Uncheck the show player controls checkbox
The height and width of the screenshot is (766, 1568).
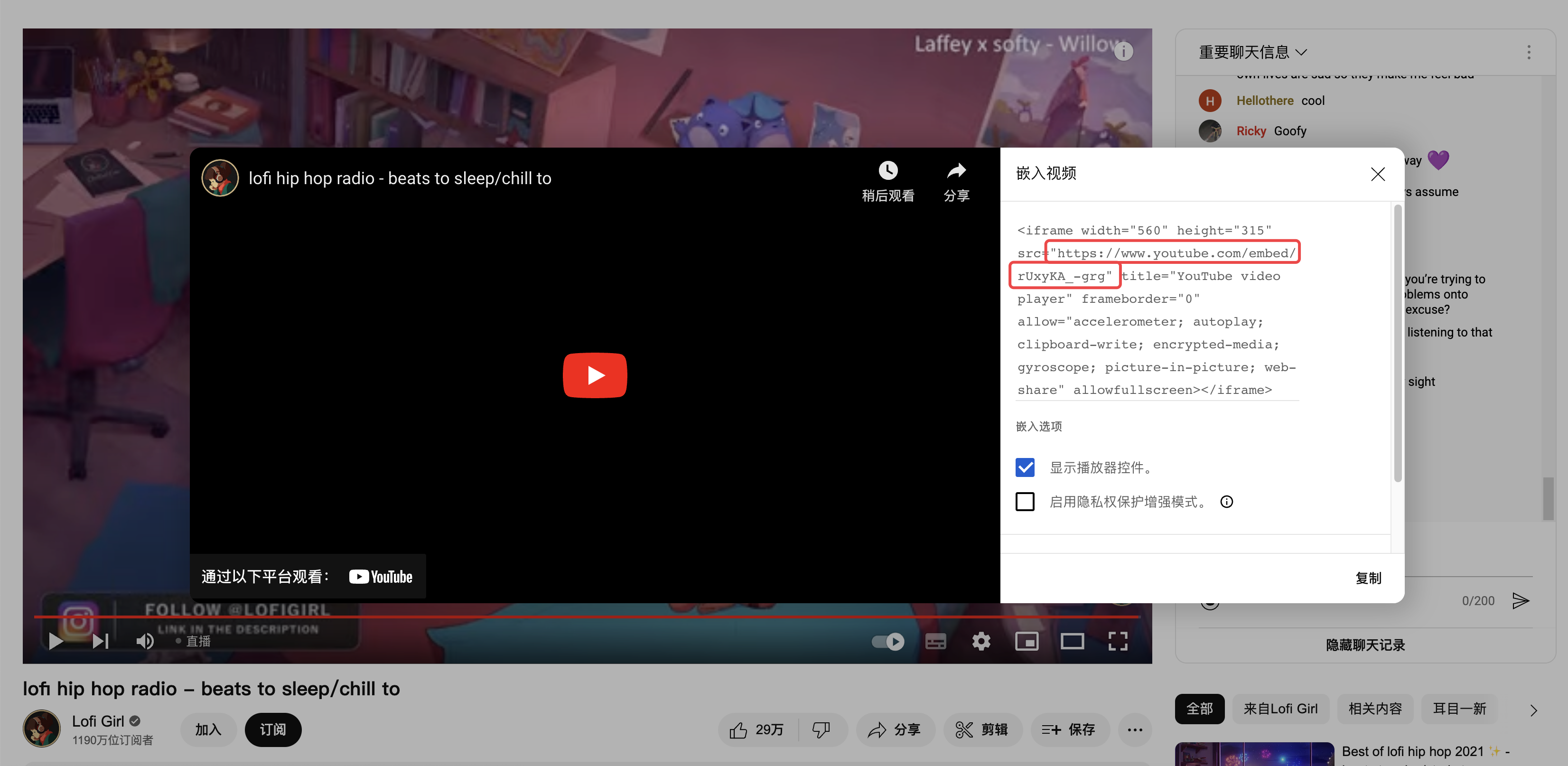tap(1025, 467)
